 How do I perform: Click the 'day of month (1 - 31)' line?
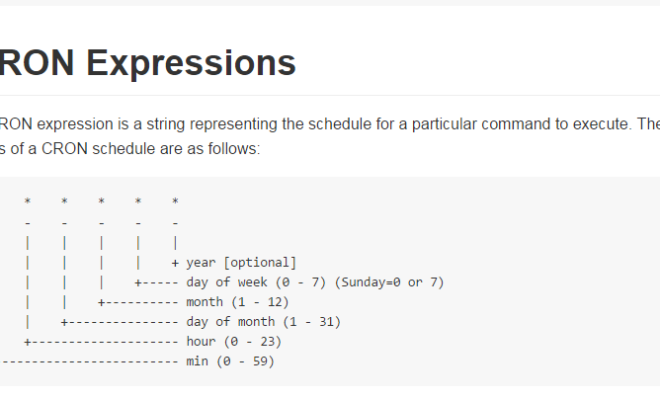[x=263, y=322]
